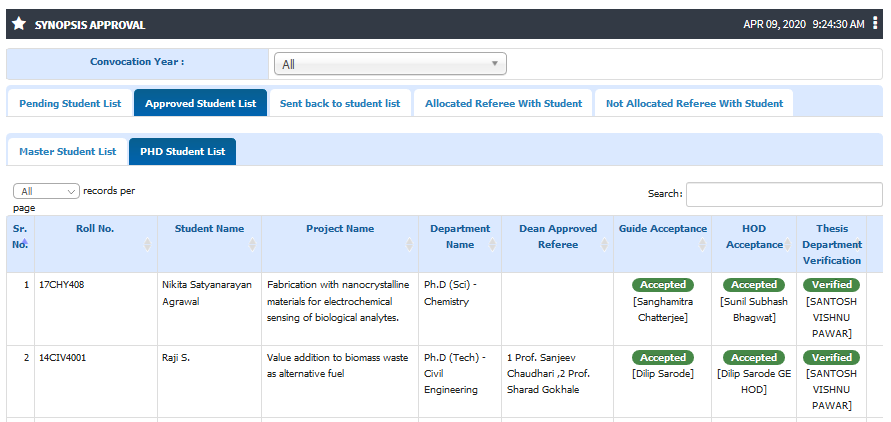891x422 pixels.
Task: Sort by Department Name column
Action: 492,245
